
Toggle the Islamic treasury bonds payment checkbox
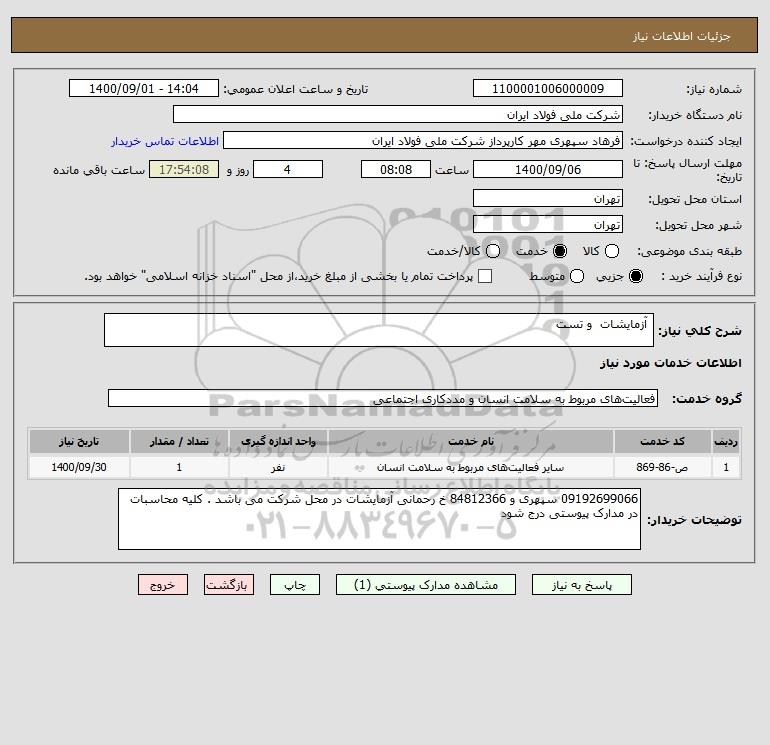tap(485, 276)
